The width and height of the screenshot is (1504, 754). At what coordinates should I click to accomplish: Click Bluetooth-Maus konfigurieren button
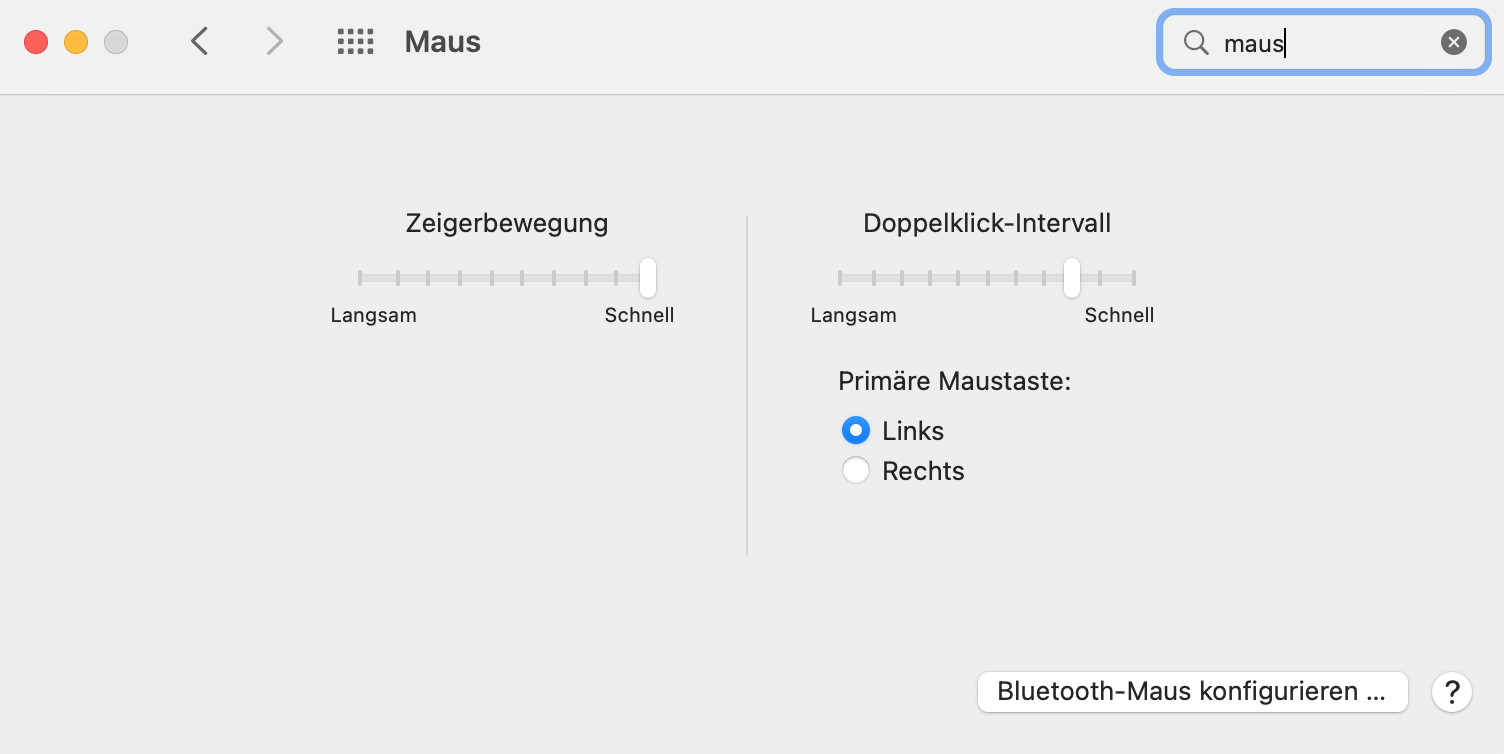coord(1192,691)
